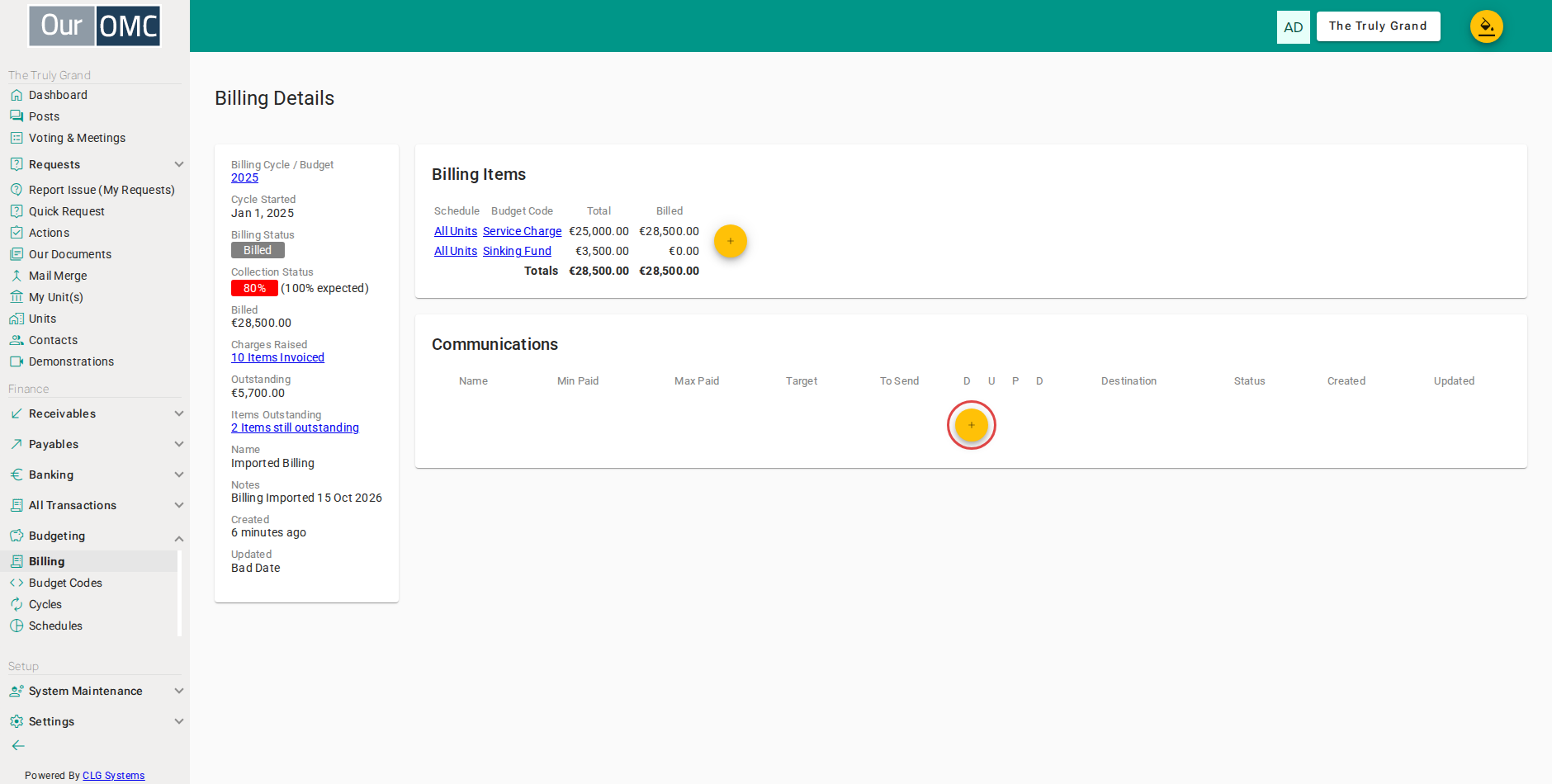Expand the Settings section chevron
Viewport: 1552px width, 784px height.
179,721
